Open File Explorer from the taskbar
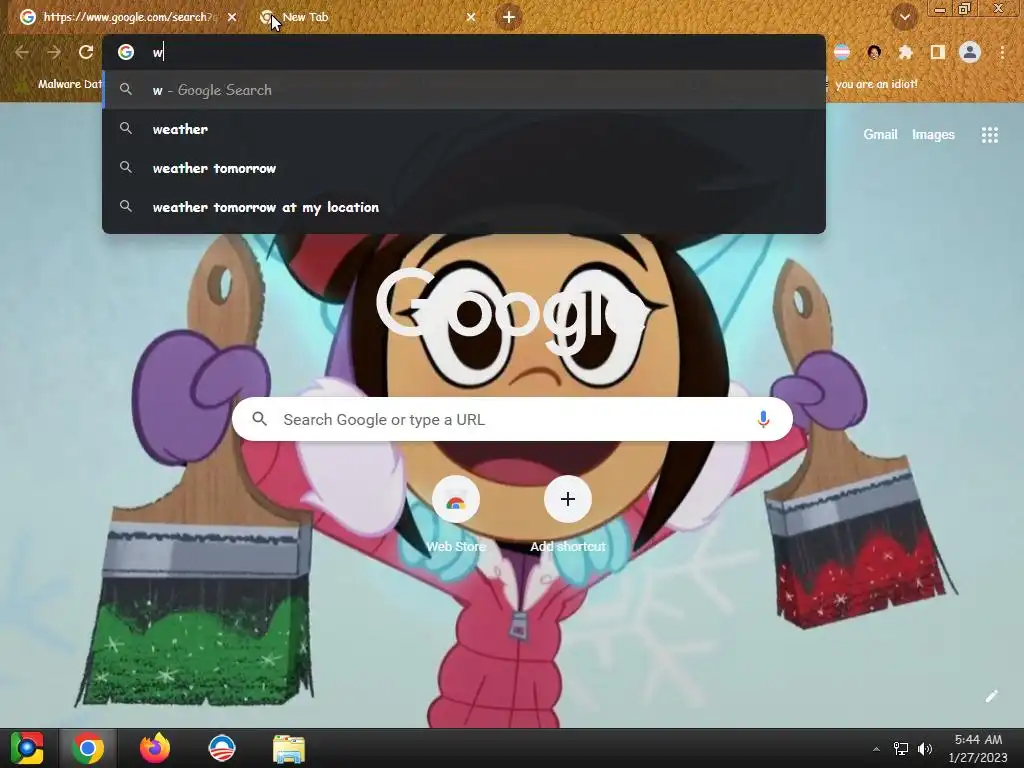This screenshot has width=1024, height=768. tap(289, 748)
